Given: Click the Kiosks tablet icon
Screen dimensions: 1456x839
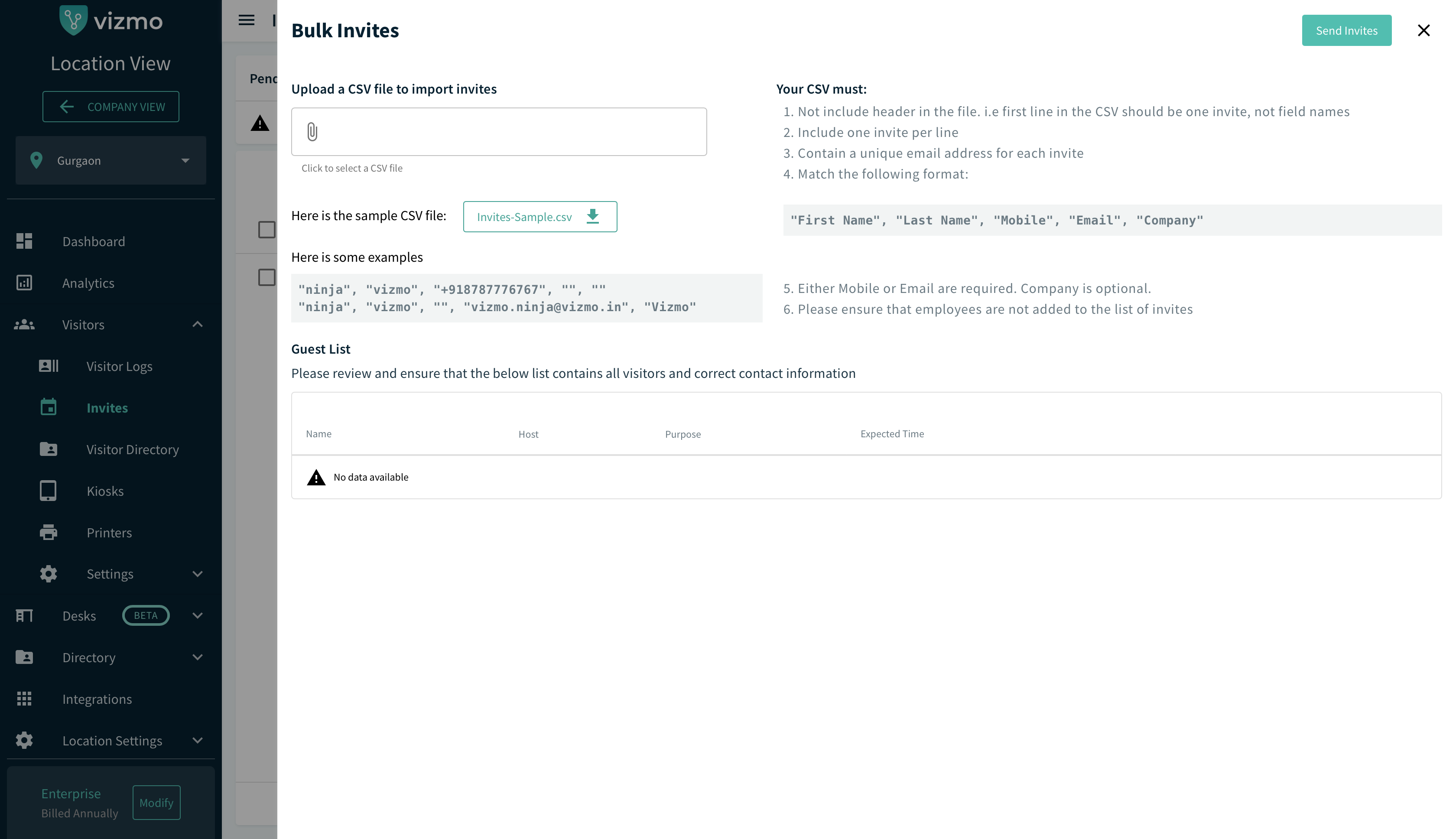Looking at the screenshot, I should point(49,491).
